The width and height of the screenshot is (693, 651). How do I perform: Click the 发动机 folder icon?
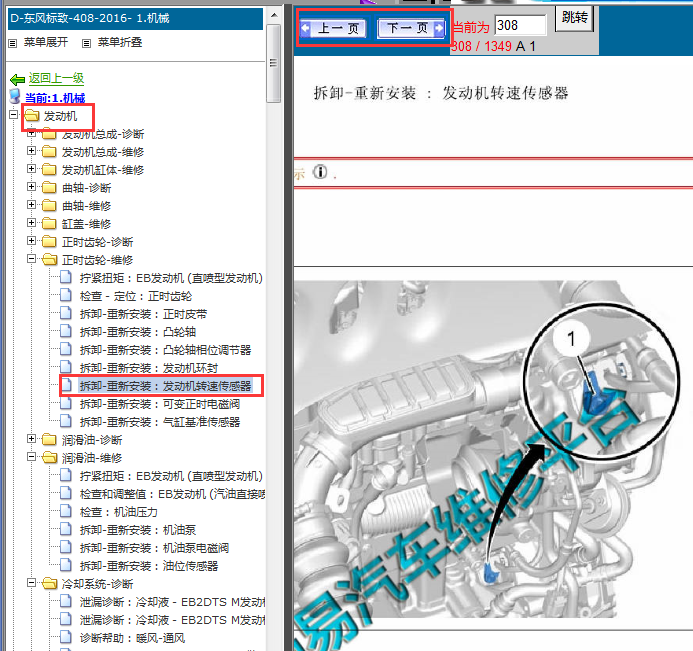point(31,117)
